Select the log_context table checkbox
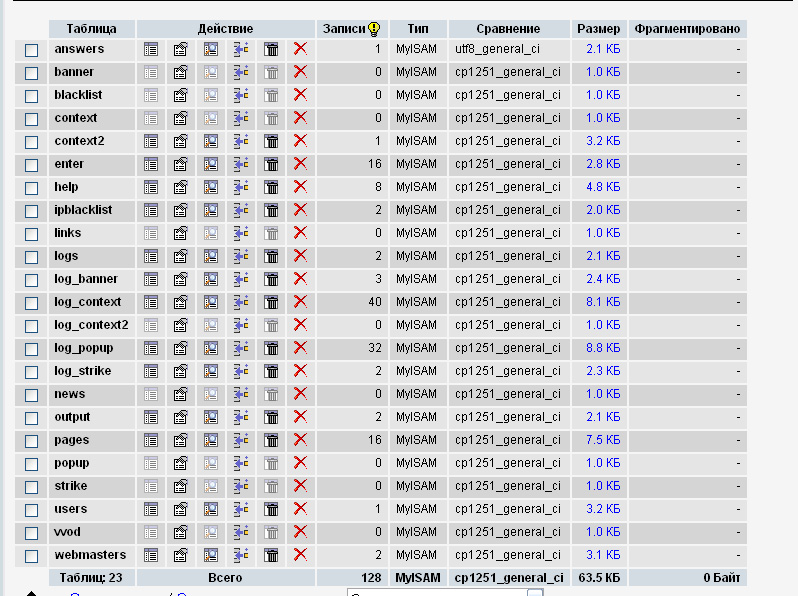Viewport: 798px width, 596px height. click(32, 303)
